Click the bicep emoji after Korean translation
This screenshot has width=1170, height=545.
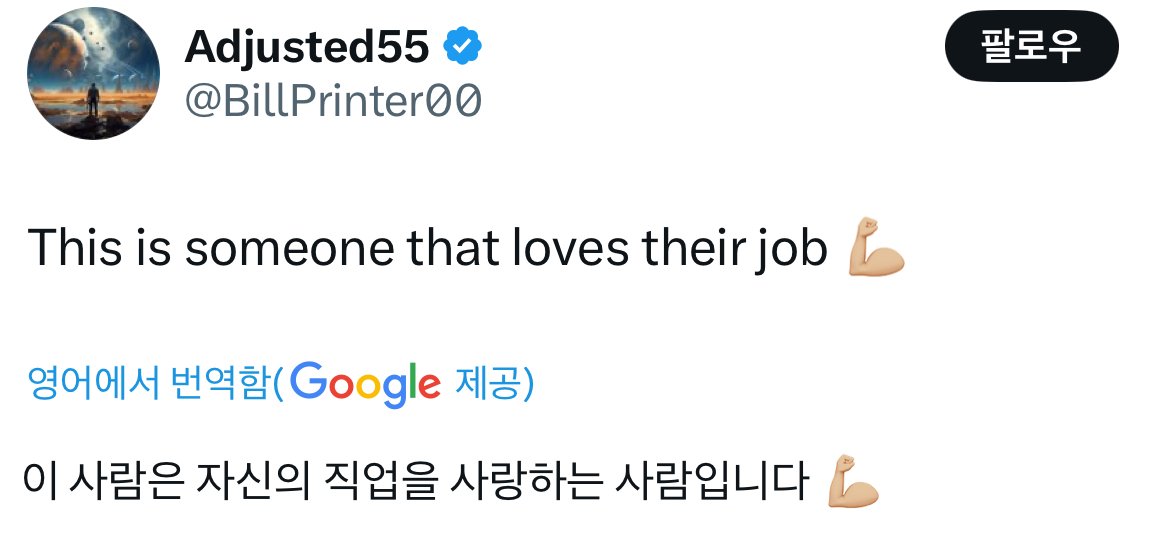853,483
